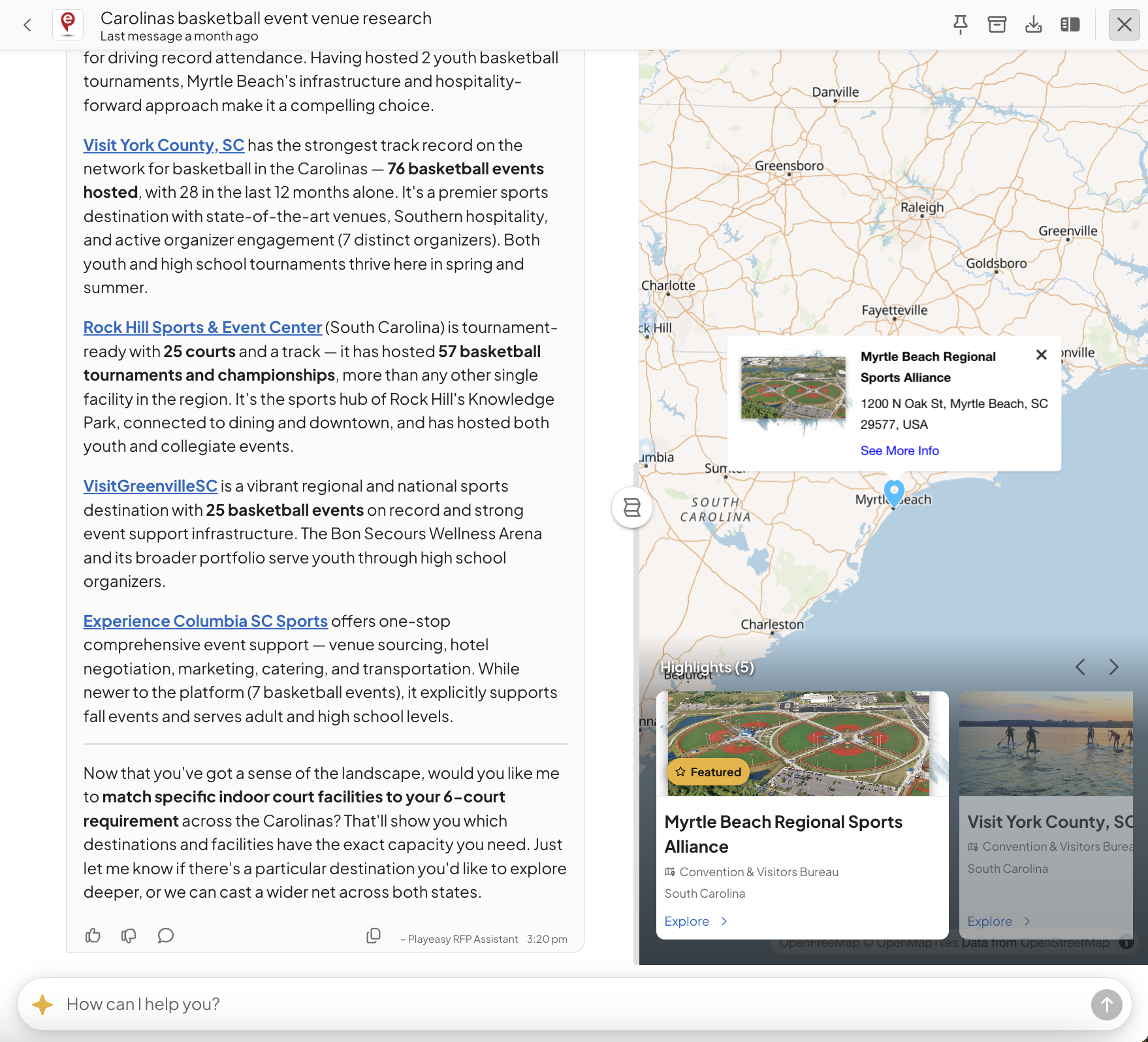1148x1042 pixels.
Task: Explore Visit York County, SC card
Action: click(x=998, y=921)
